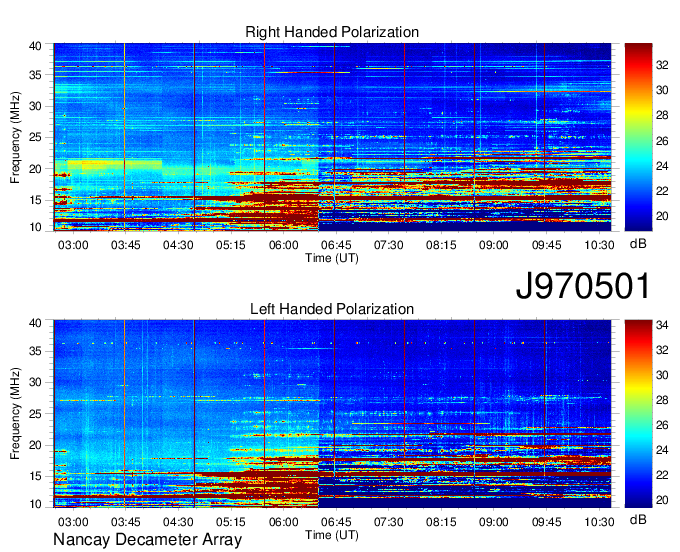Viewport: 680px width, 552px height.
Task: Click the 05:15 tick under the upper plot
Action: point(231,245)
